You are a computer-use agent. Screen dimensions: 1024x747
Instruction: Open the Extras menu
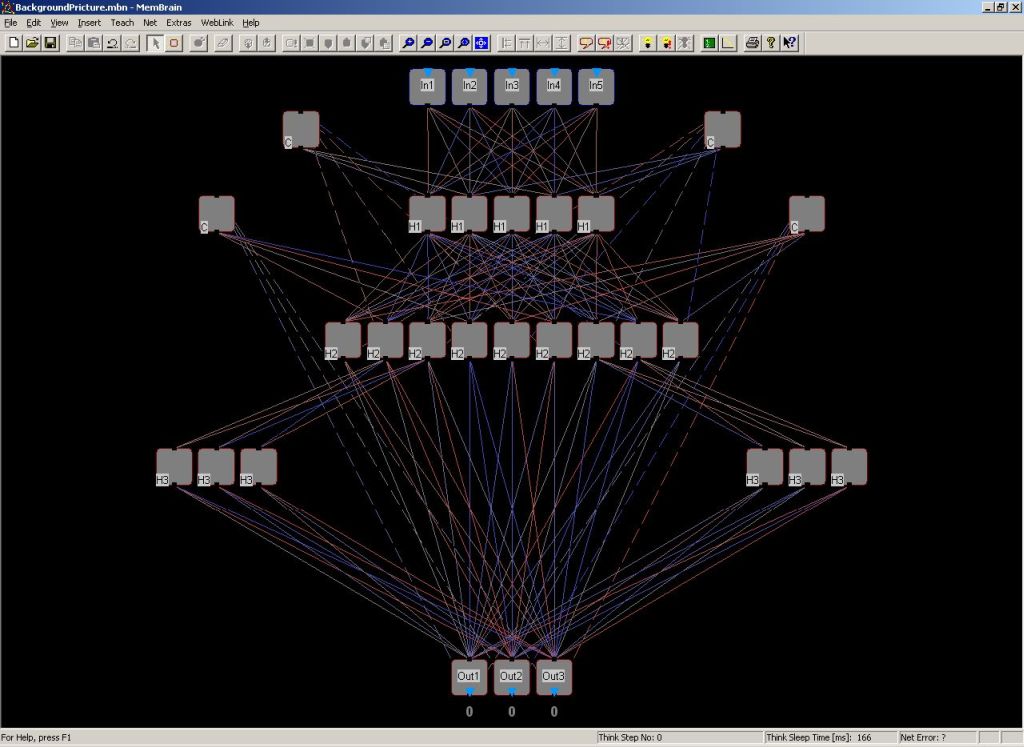[x=179, y=22]
